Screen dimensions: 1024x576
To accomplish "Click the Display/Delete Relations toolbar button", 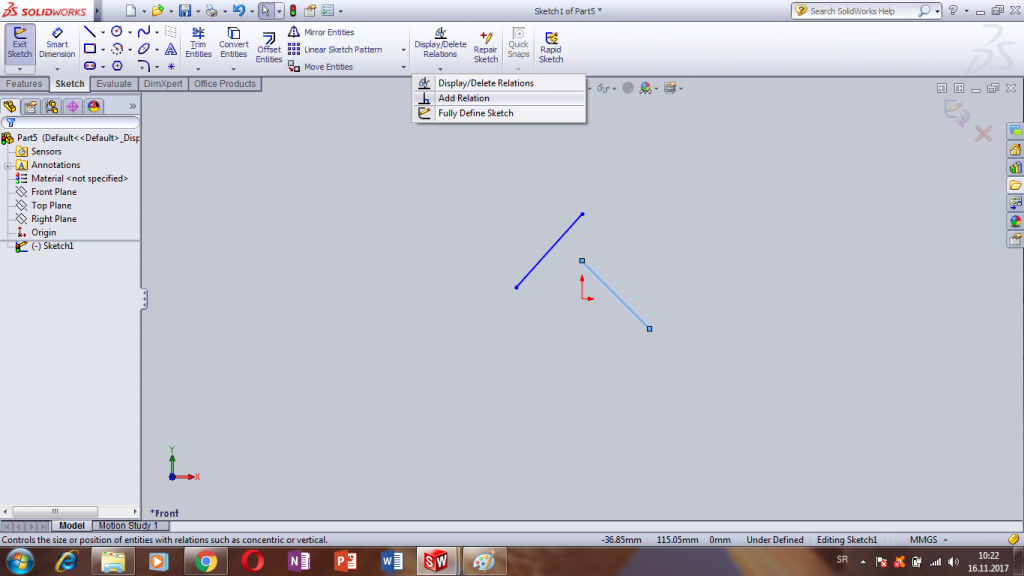I will click(440, 43).
